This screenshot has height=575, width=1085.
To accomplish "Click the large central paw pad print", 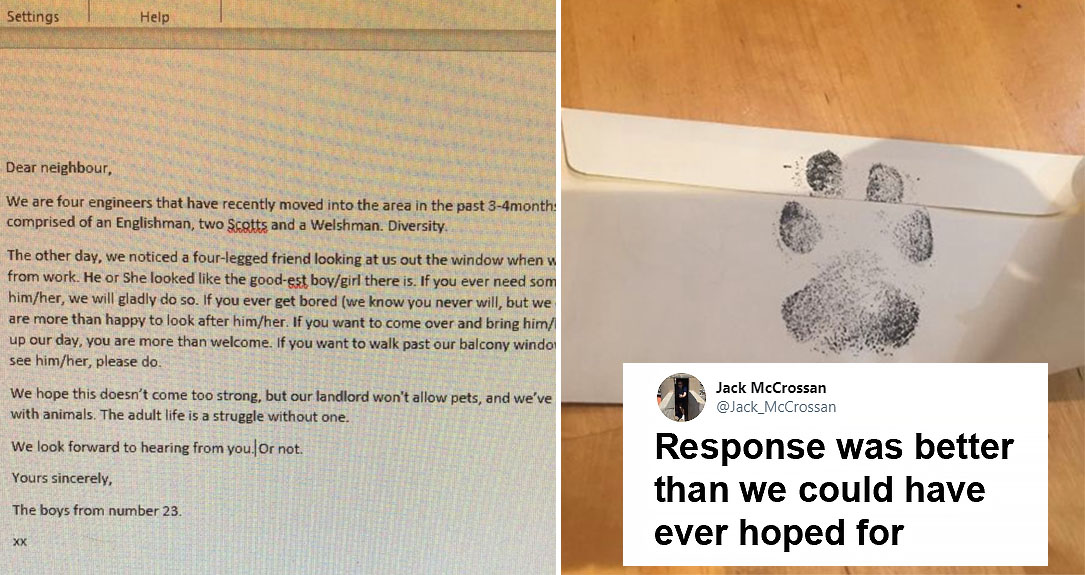I will click(851, 310).
